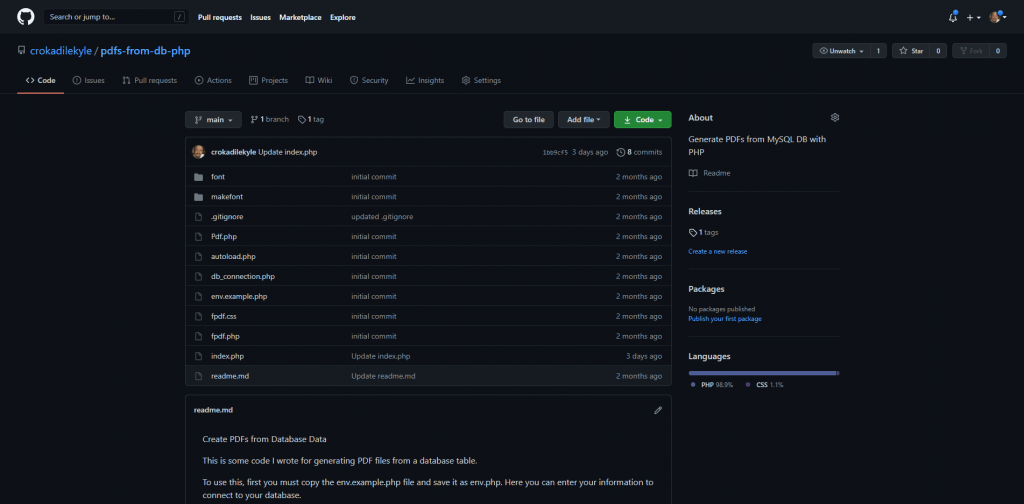Open the font folder
The image size is (1024, 504).
[218, 177]
